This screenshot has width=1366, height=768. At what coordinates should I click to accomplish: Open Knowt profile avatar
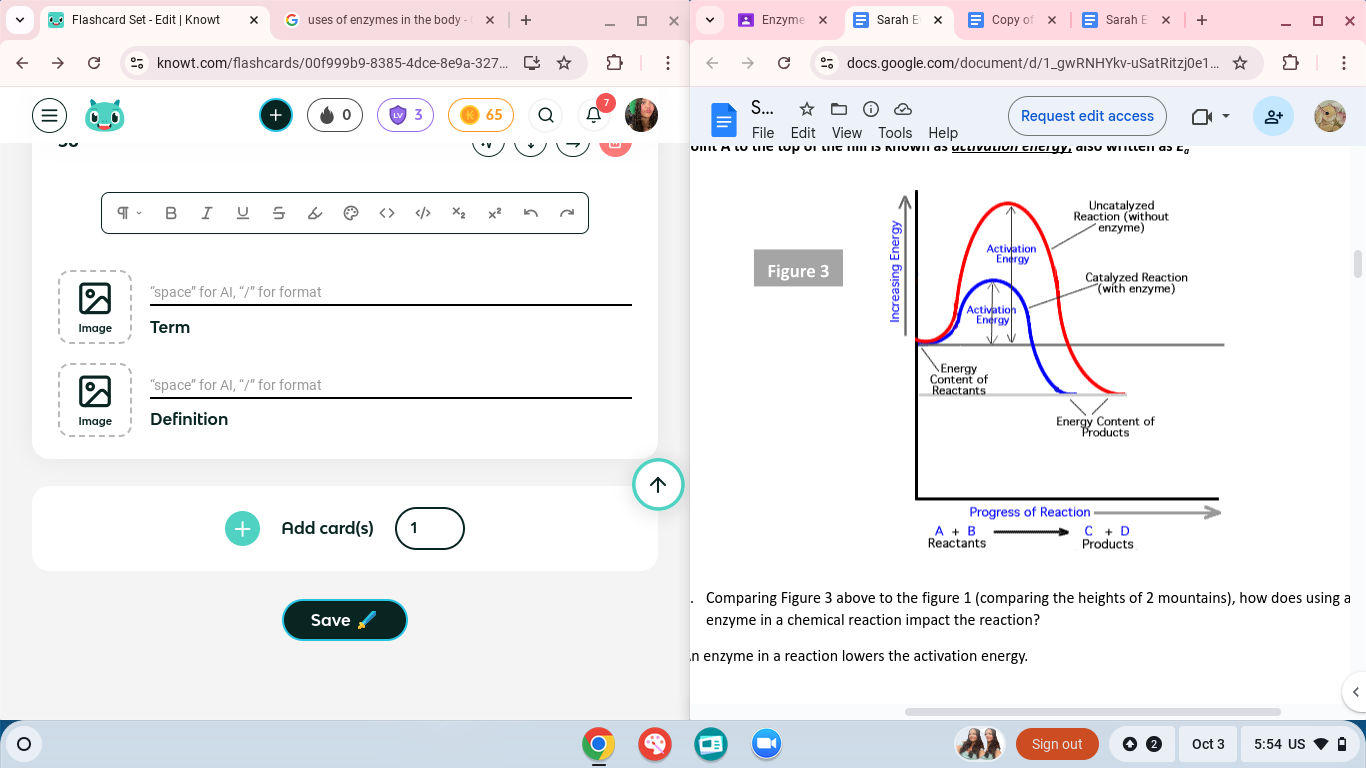[641, 115]
